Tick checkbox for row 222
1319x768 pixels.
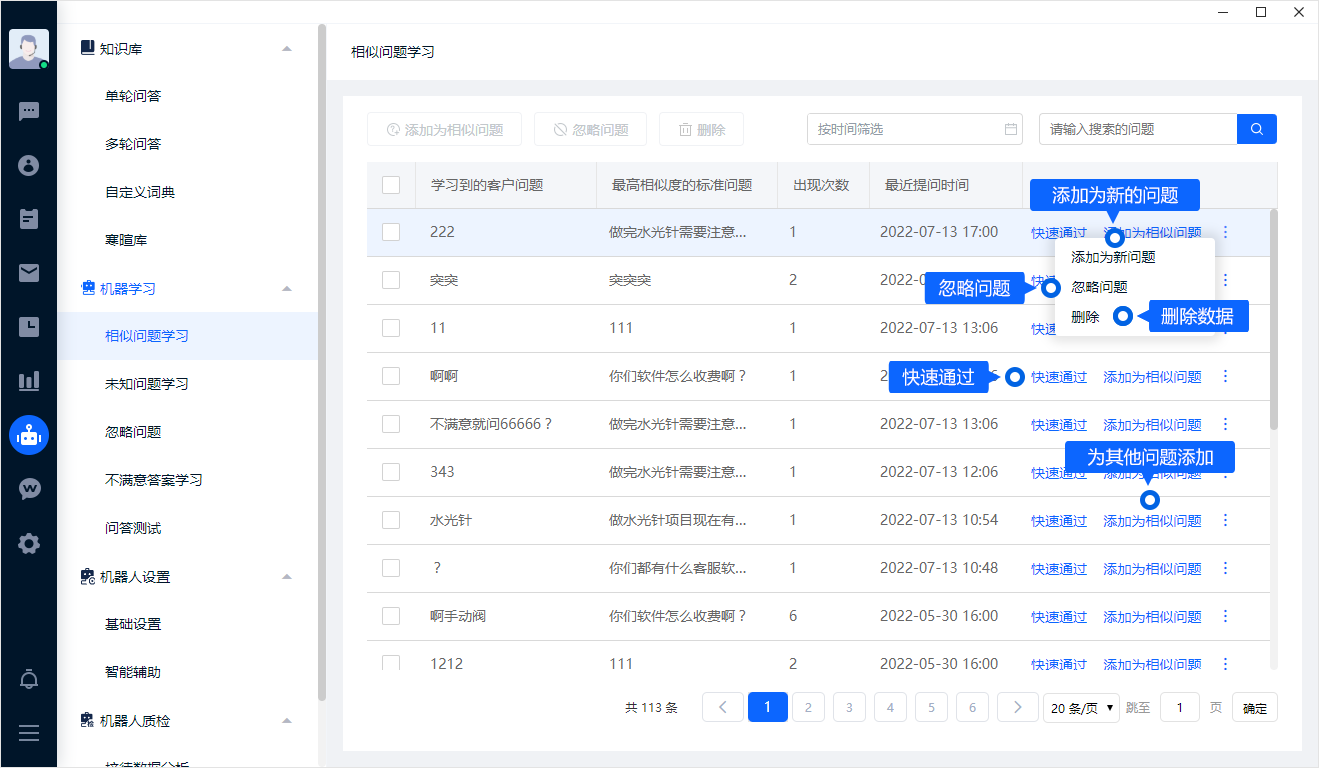[391, 232]
